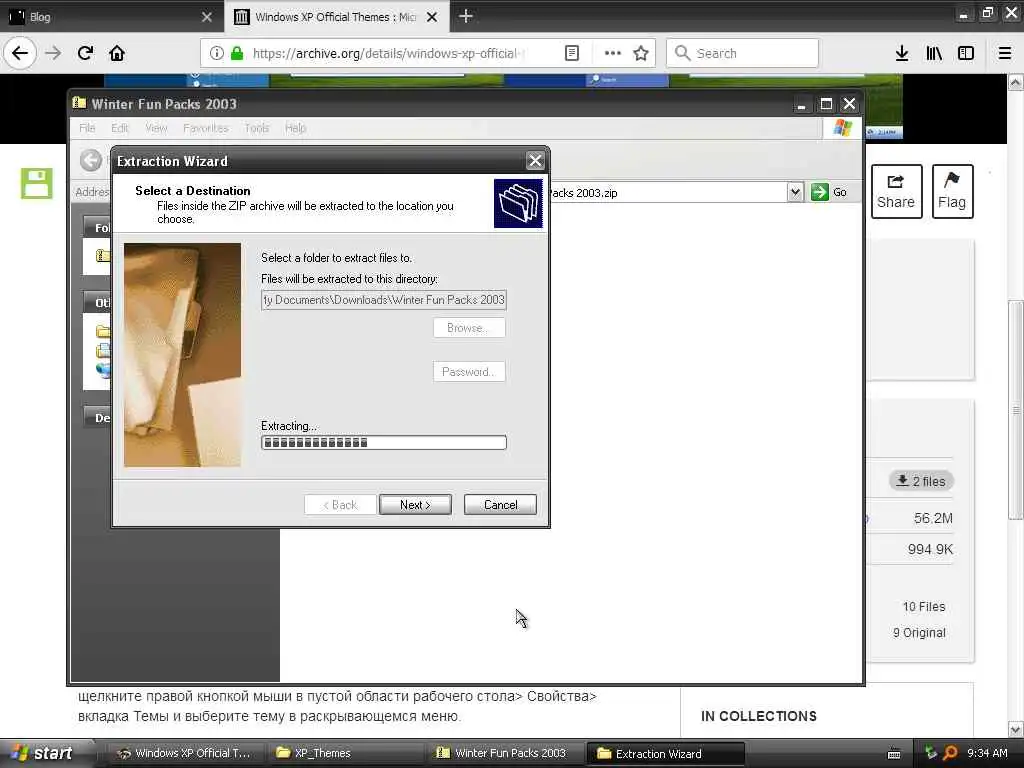Screen dimensions: 1024x768
Task: Reload the archive.org page
Action: [85, 53]
